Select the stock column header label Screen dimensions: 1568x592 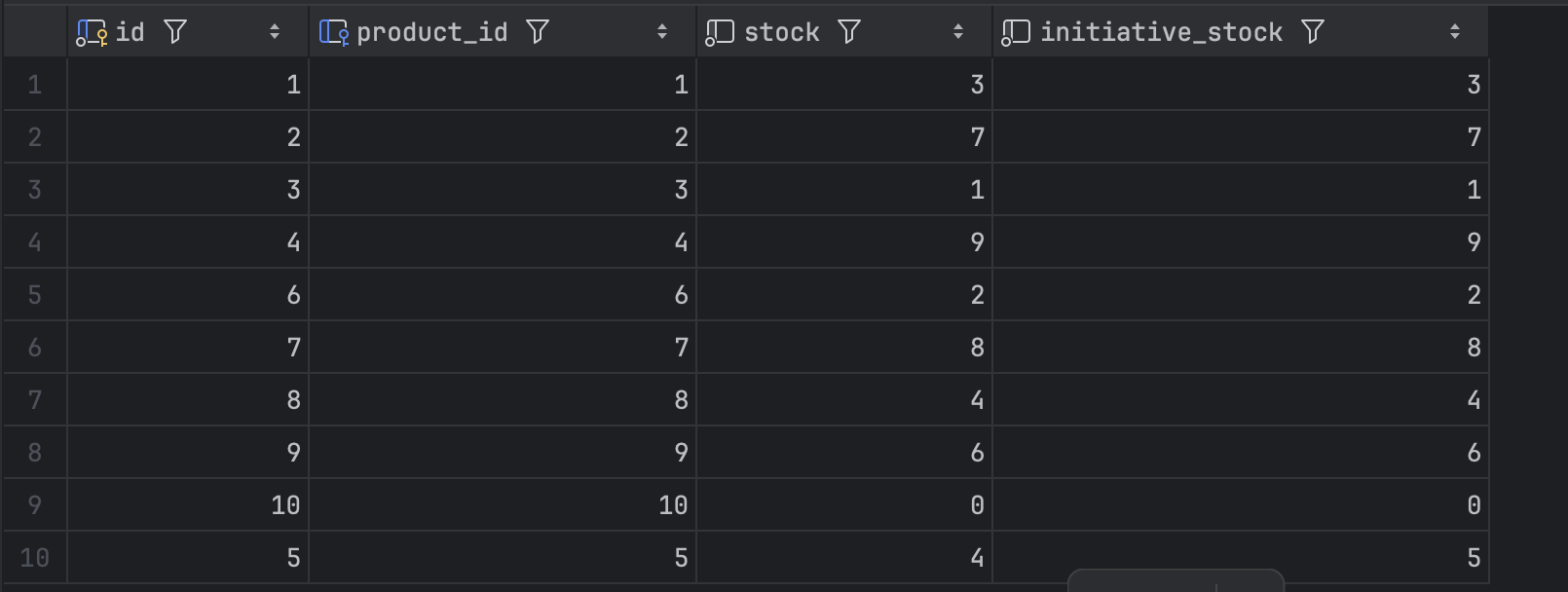point(782,32)
